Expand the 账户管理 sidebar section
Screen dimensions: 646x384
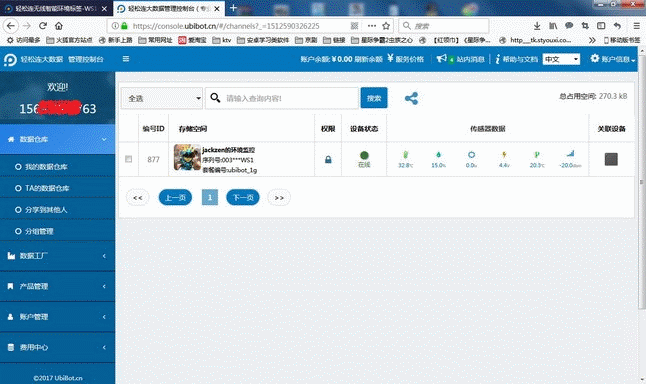57,317
